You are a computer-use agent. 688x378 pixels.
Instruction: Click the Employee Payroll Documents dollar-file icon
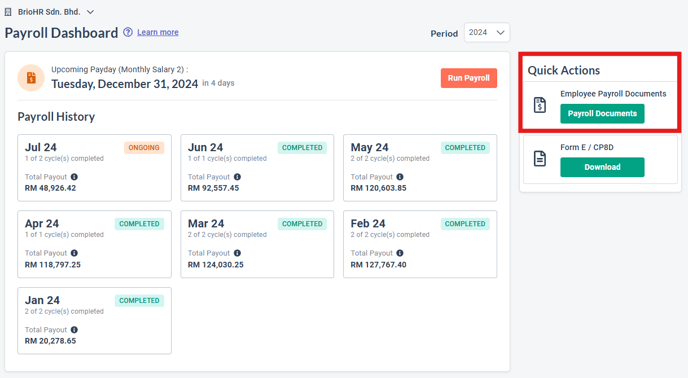(540, 105)
